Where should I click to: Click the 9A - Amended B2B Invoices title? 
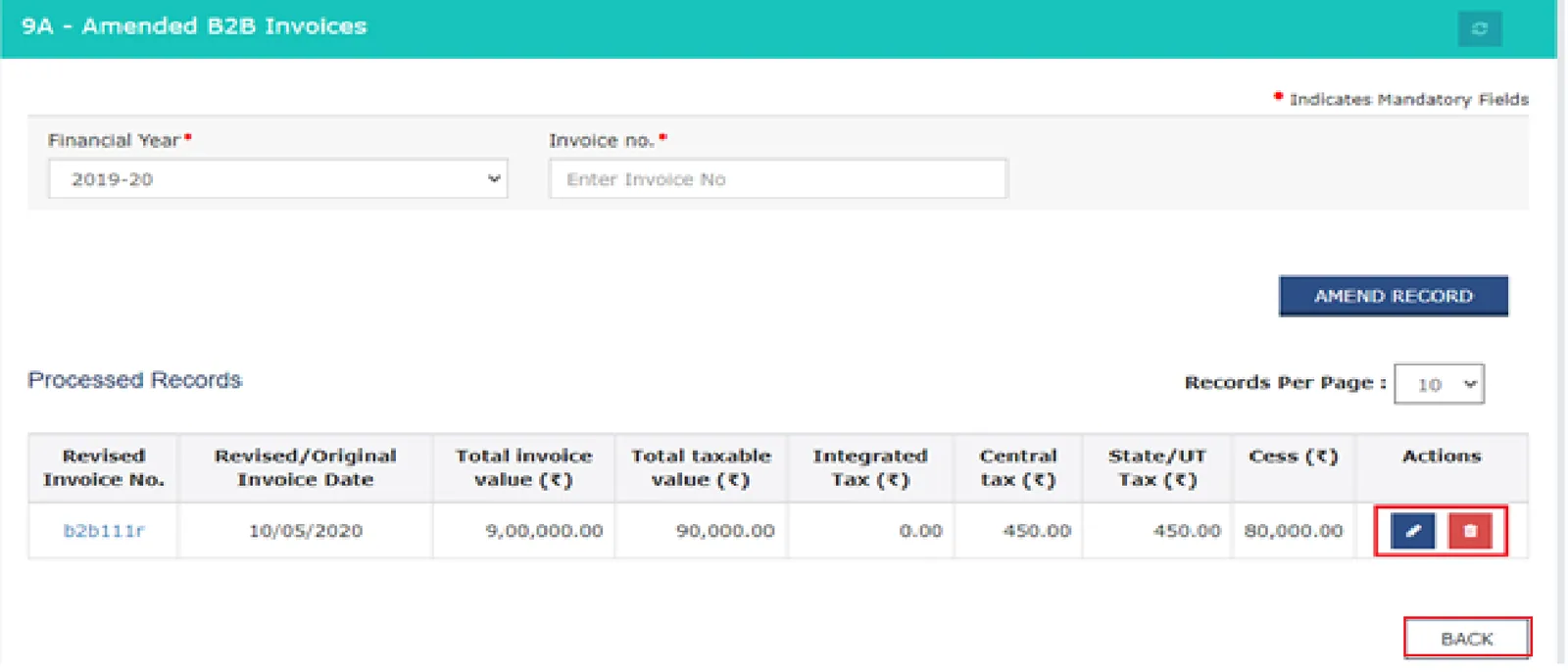click(x=194, y=26)
